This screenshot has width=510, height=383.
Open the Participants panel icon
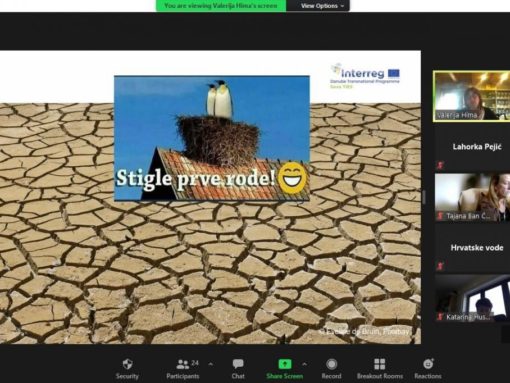coord(183,364)
